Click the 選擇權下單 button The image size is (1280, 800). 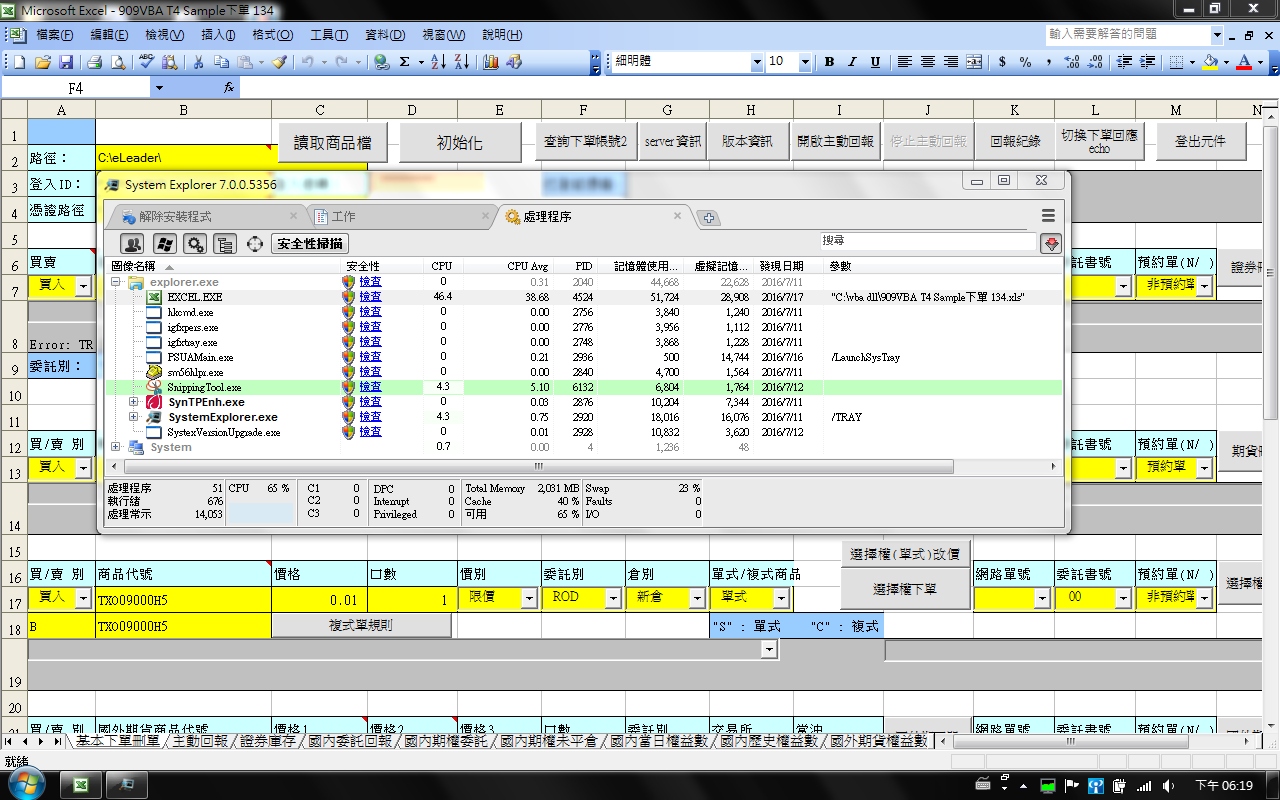(x=905, y=589)
